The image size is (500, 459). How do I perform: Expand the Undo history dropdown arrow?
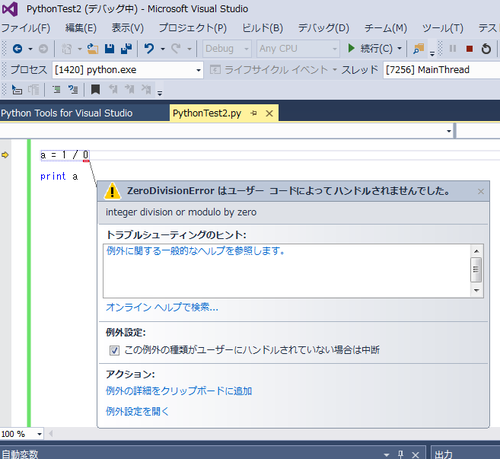click(x=163, y=49)
